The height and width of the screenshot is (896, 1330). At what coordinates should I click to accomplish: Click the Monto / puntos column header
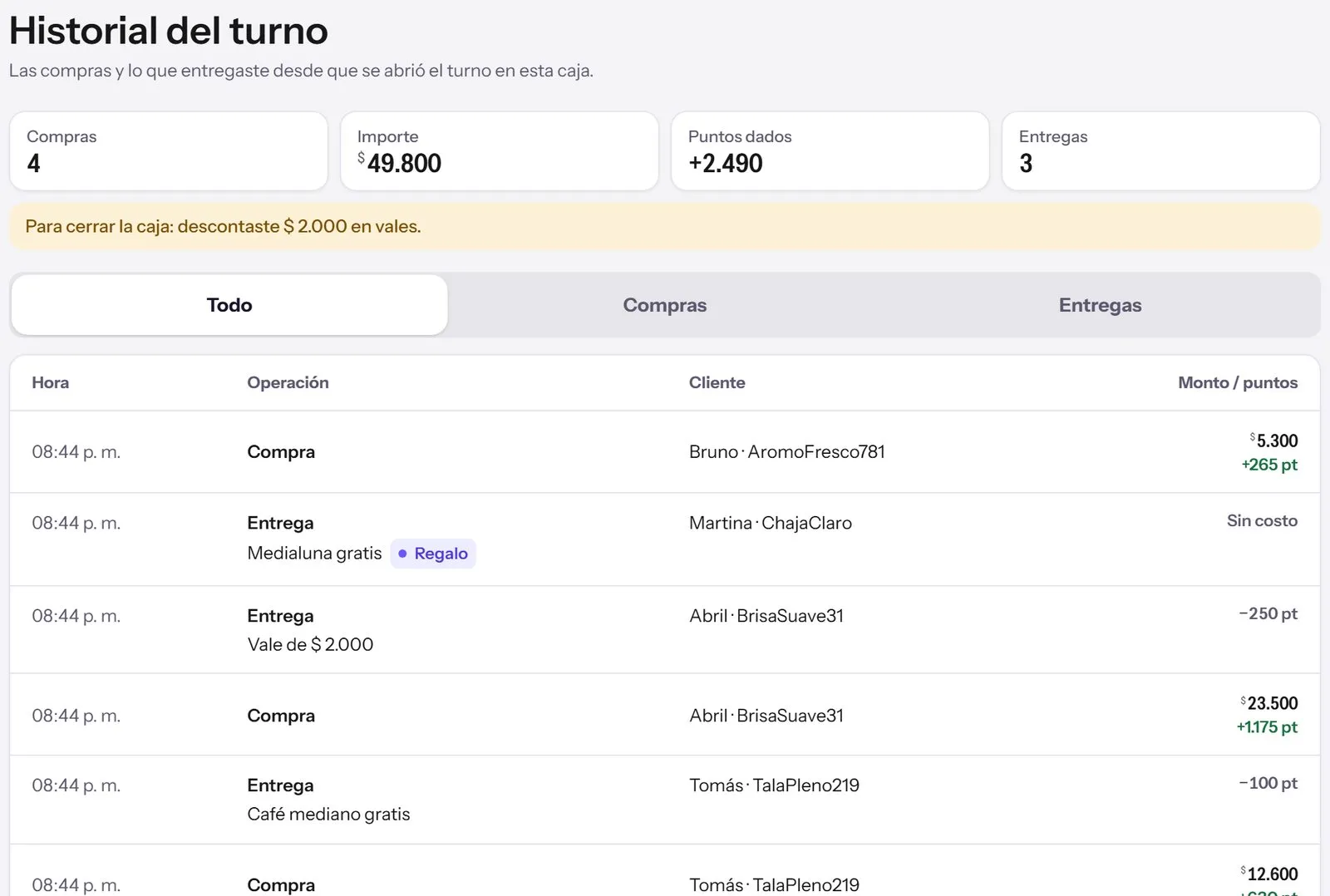tap(1238, 382)
